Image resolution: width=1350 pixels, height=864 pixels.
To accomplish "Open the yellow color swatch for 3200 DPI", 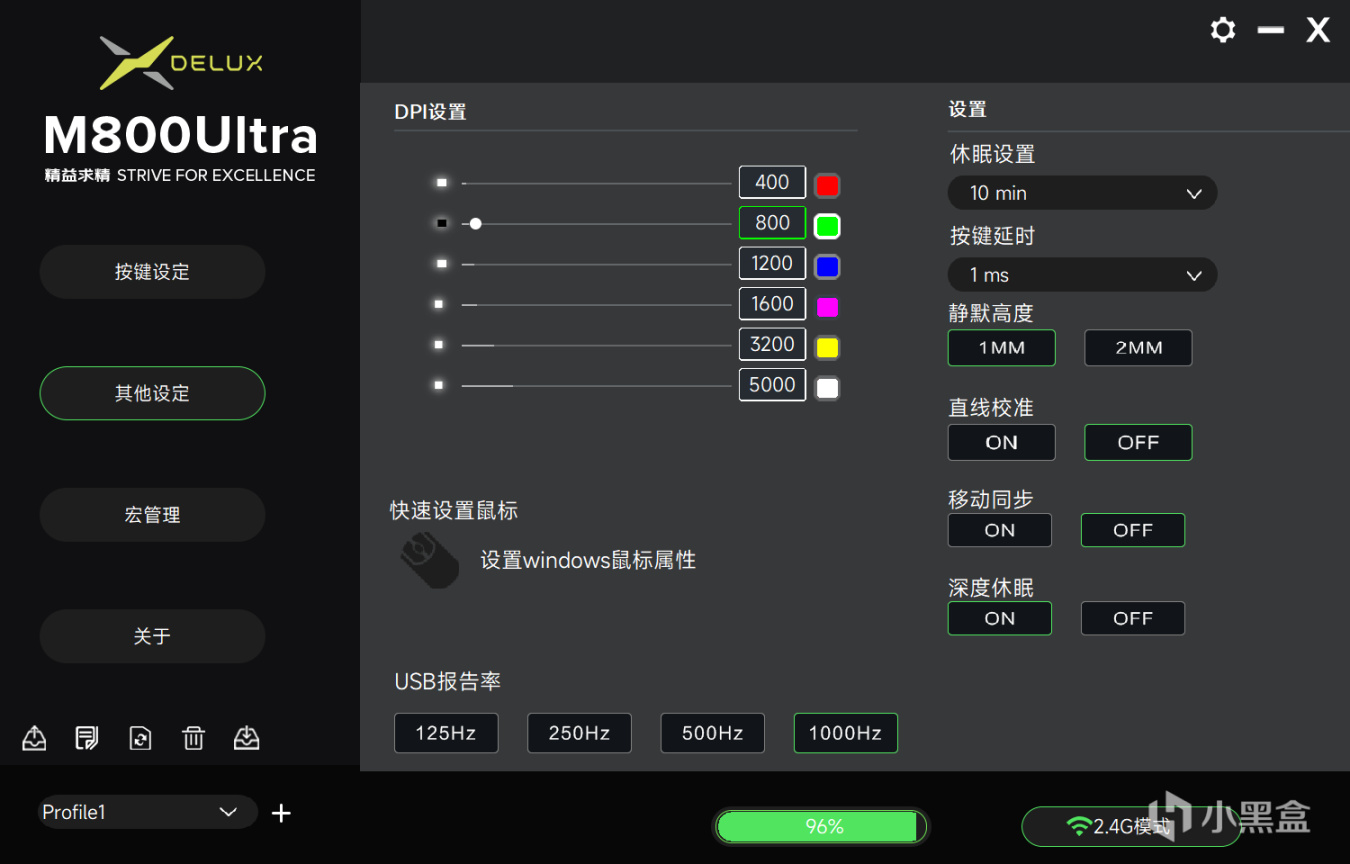I will 827,347.
